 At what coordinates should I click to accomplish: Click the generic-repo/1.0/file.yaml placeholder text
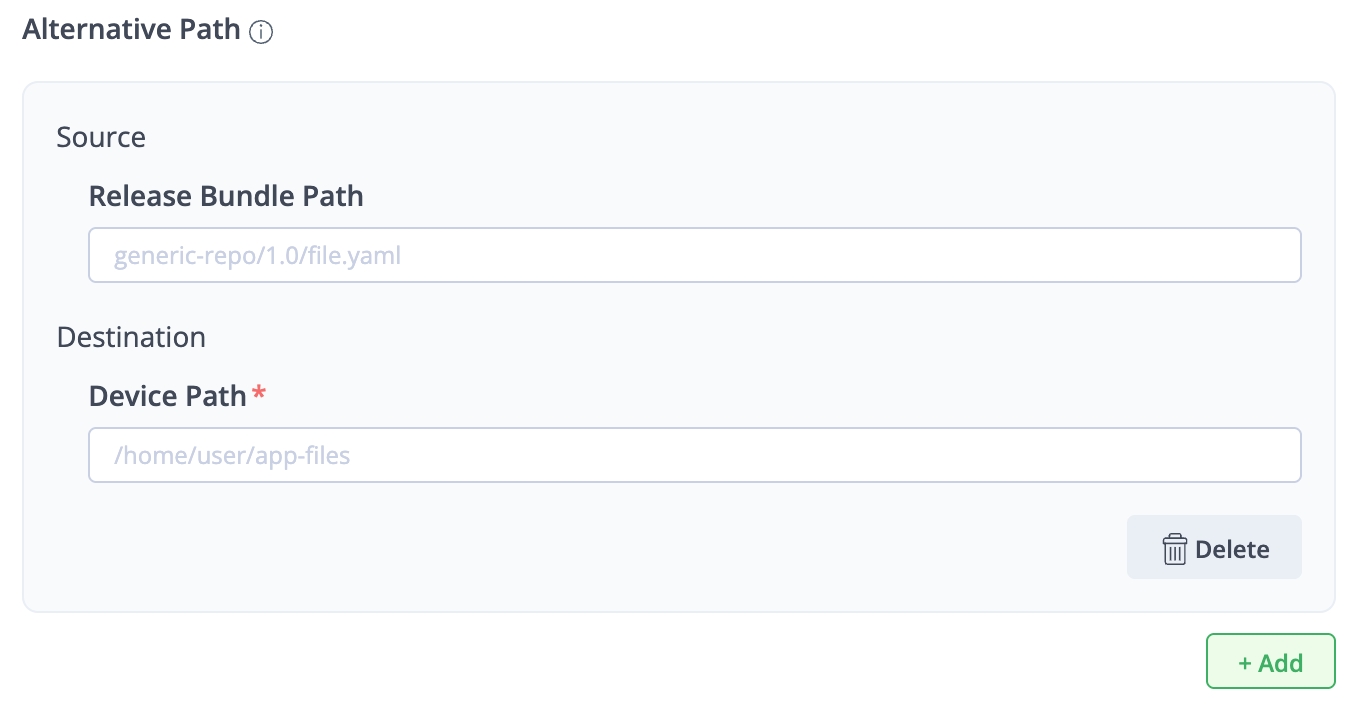tap(257, 256)
